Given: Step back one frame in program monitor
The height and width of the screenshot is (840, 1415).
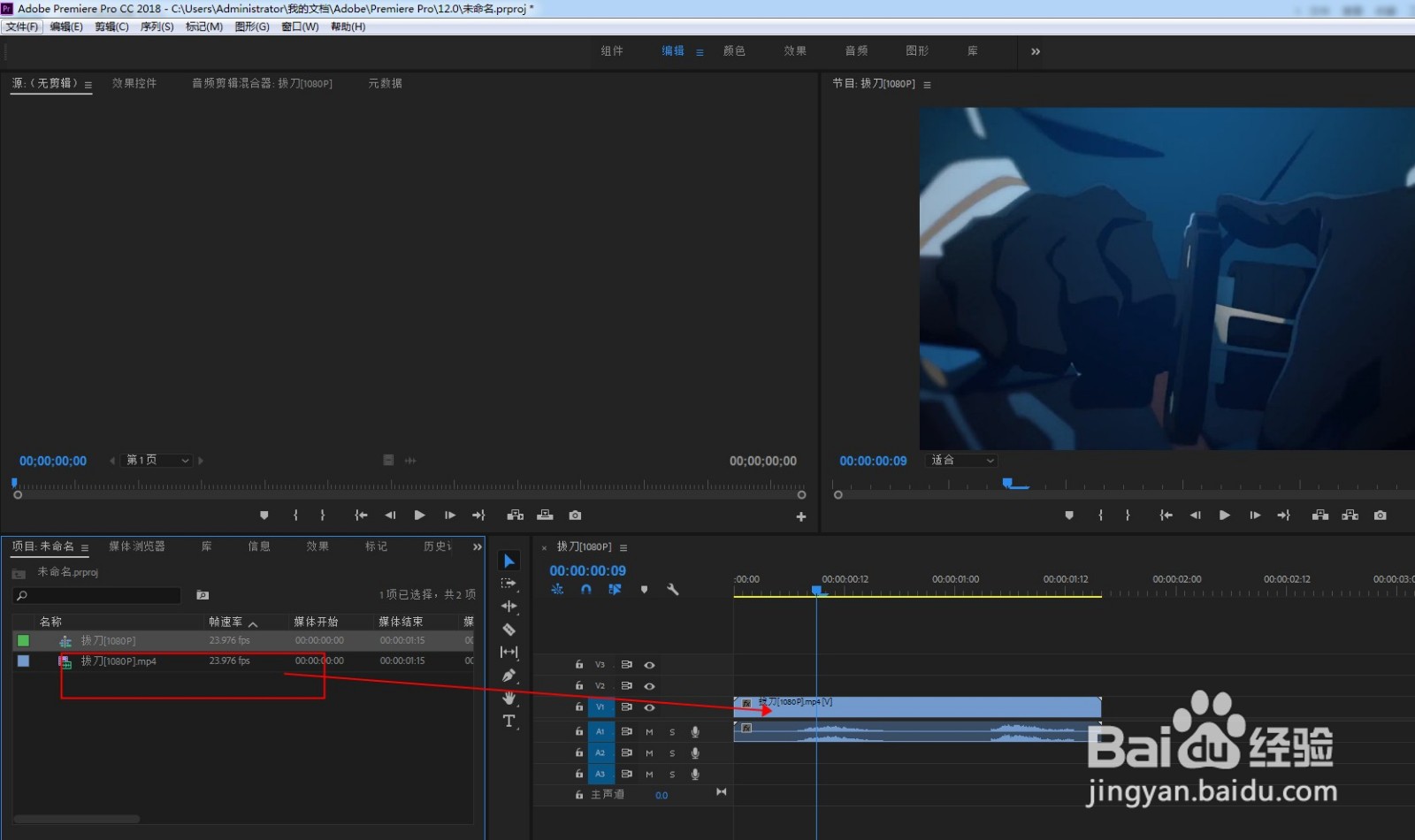Looking at the screenshot, I should coord(1195,515).
